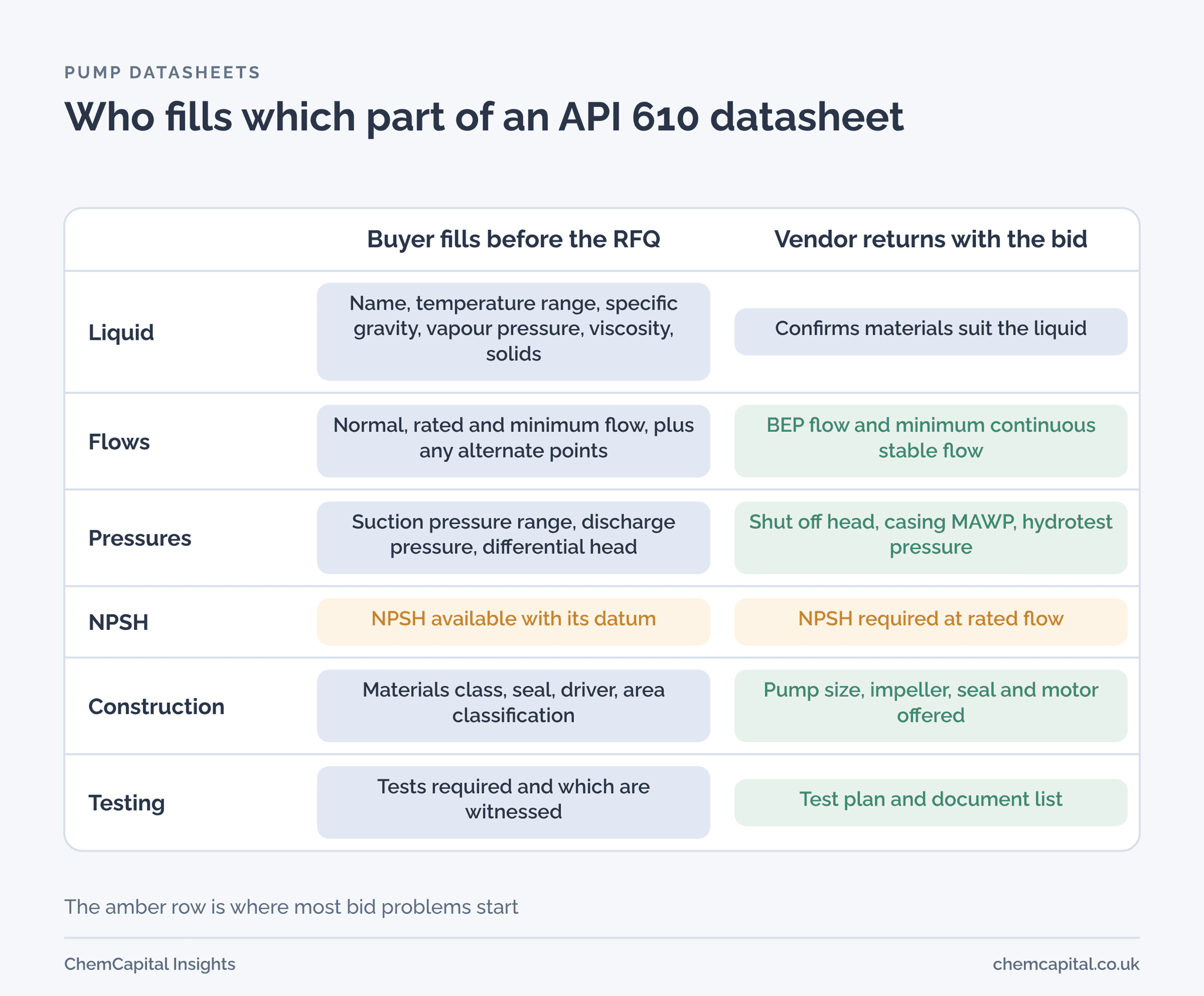Click the 'Suction pressure range' cell

tap(513, 537)
